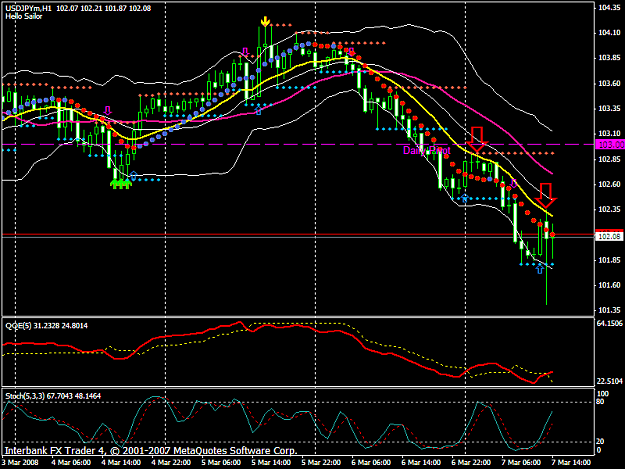Select 103.10 on the price axis

[609, 133]
